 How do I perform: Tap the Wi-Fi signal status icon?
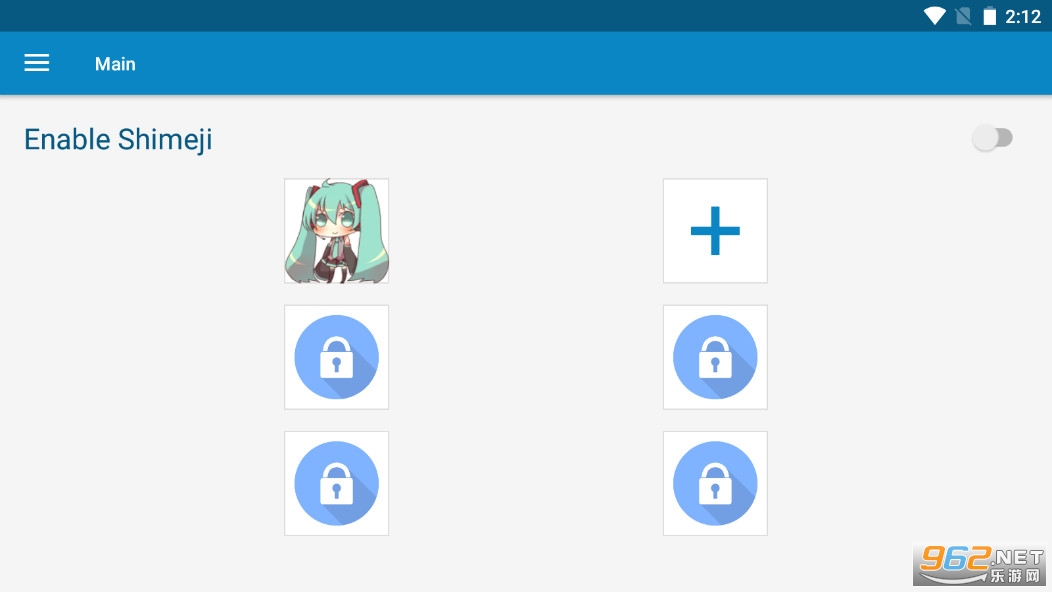click(x=934, y=16)
